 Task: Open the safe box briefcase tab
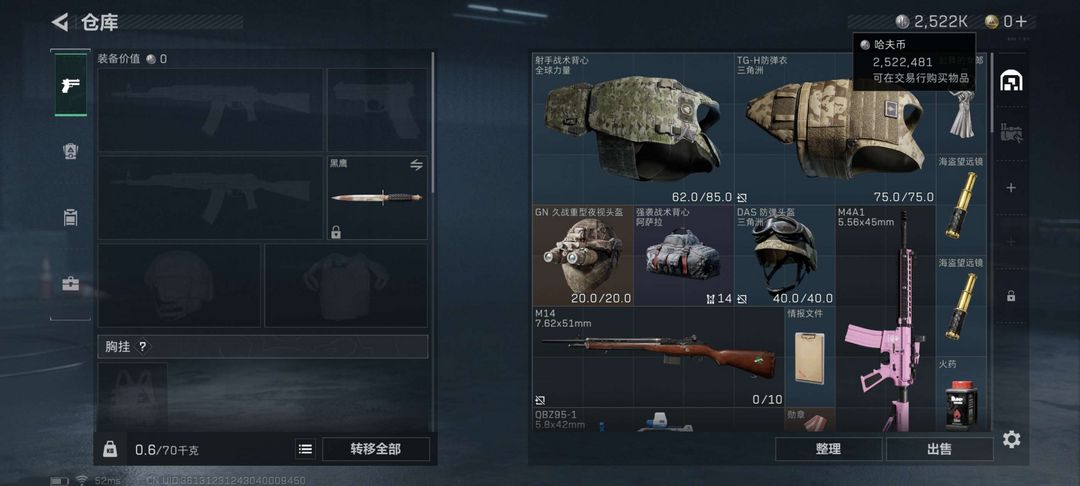[x=70, y=284]
